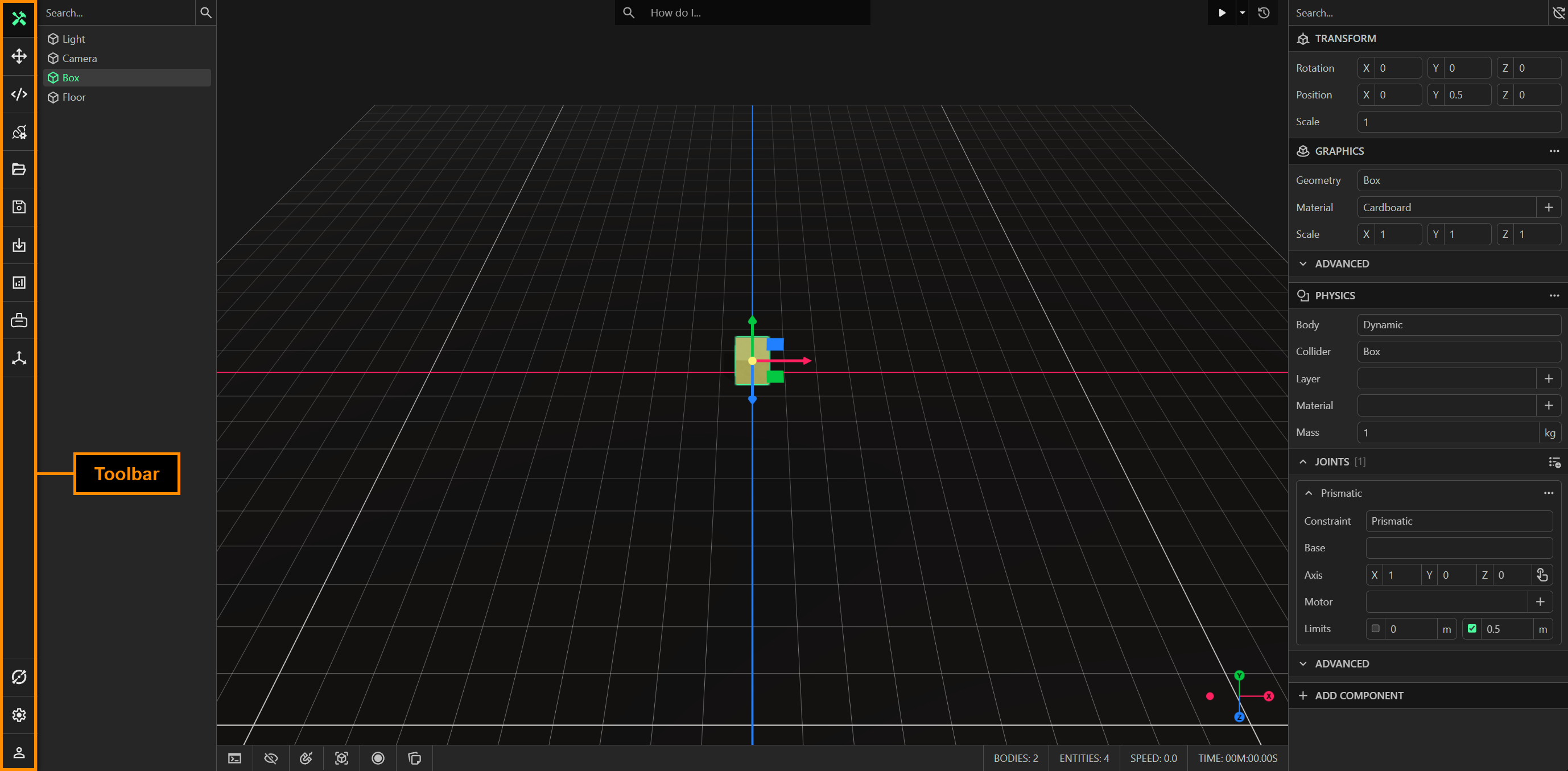Open the Graphics three-dots menu
The height and width of the screenshot is (771, 1568).
coord(1554,151)
